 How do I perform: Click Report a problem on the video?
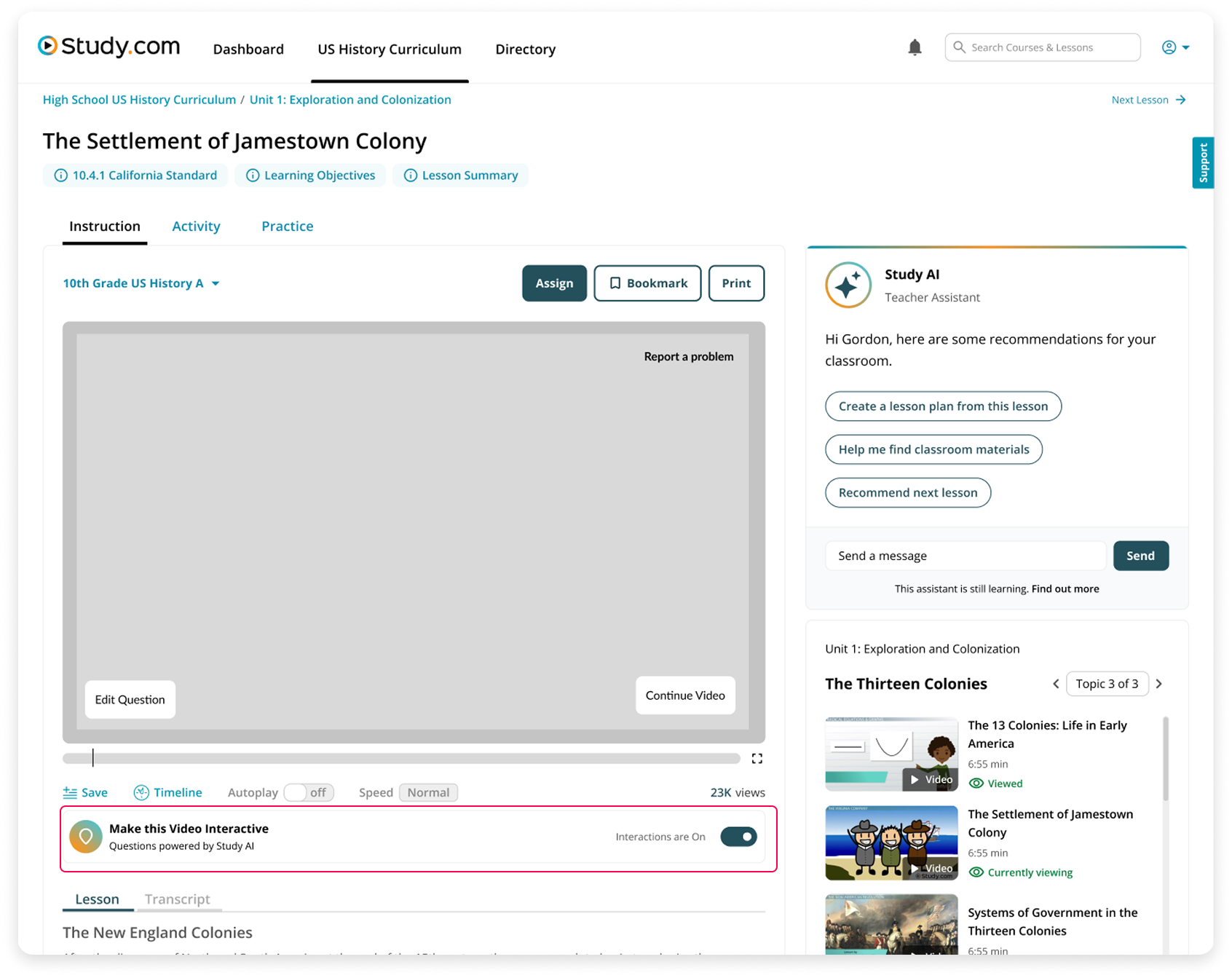pos(688,357)
